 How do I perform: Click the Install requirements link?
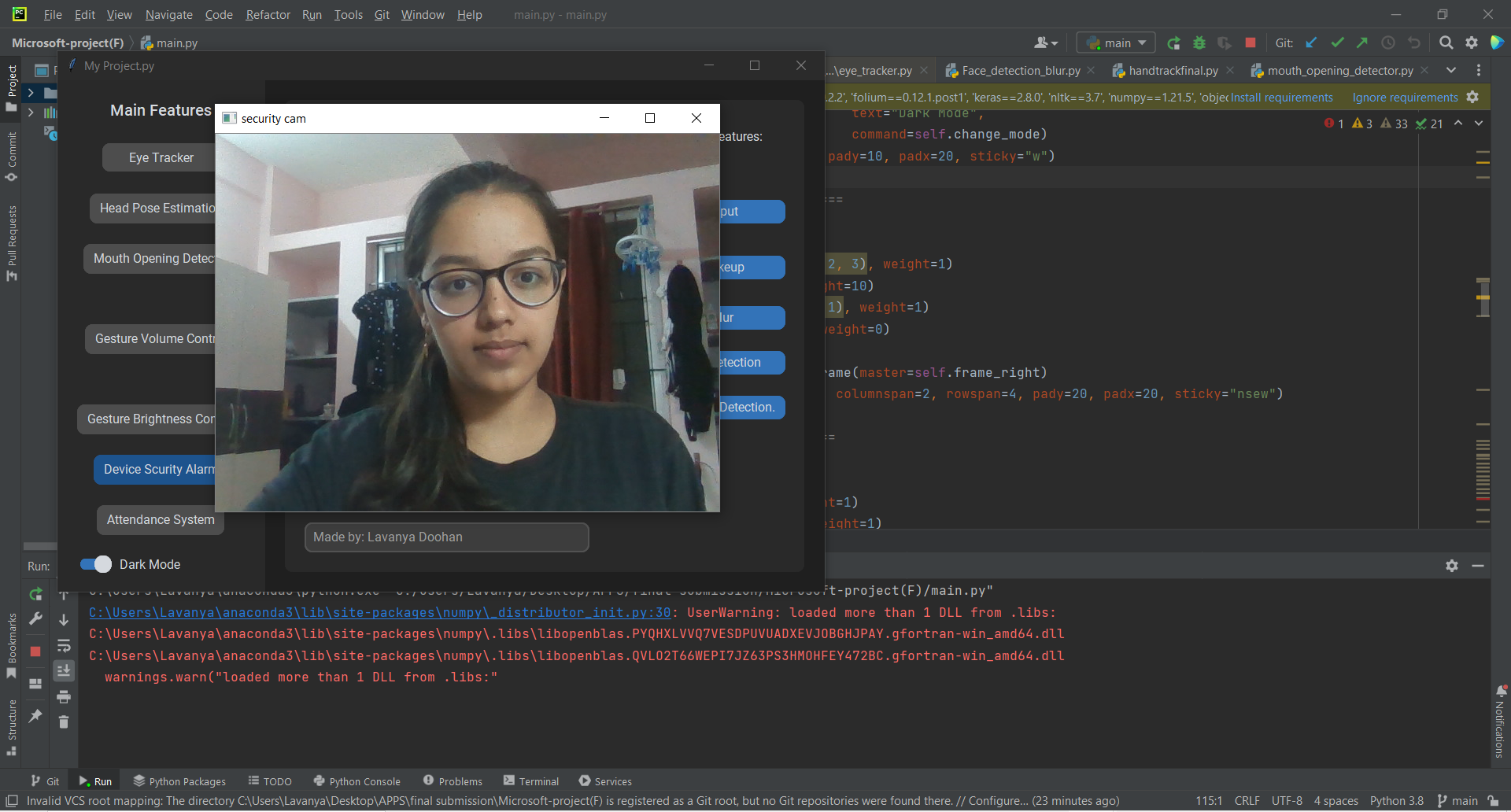1280,97
